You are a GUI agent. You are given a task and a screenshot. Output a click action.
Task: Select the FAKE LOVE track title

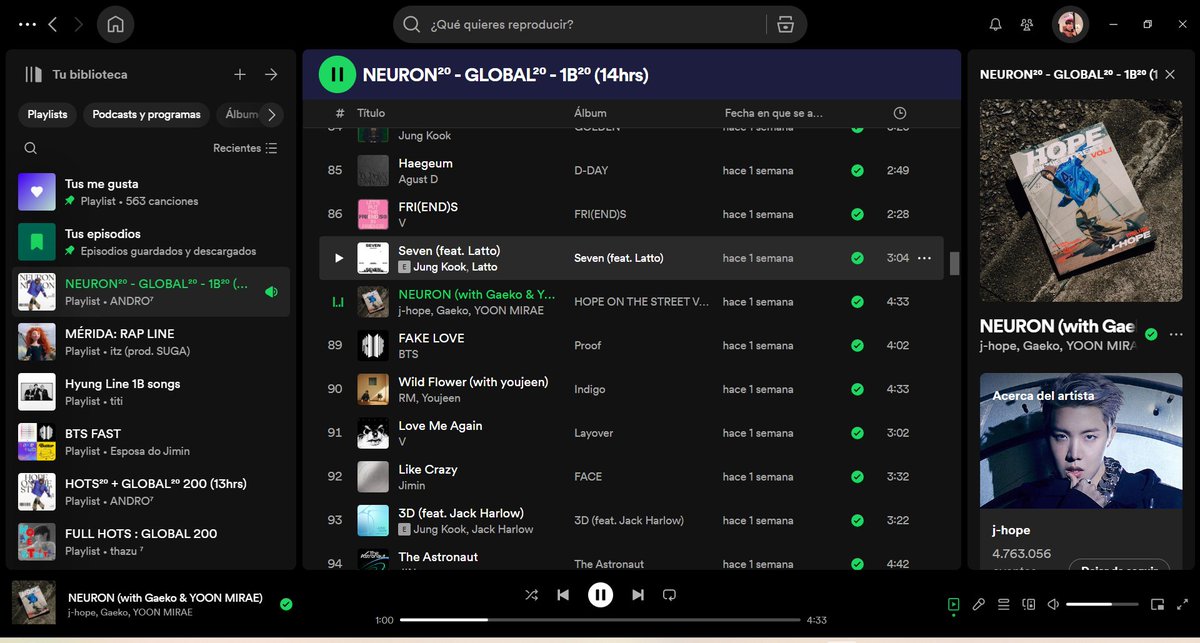[x=431, y=338]
